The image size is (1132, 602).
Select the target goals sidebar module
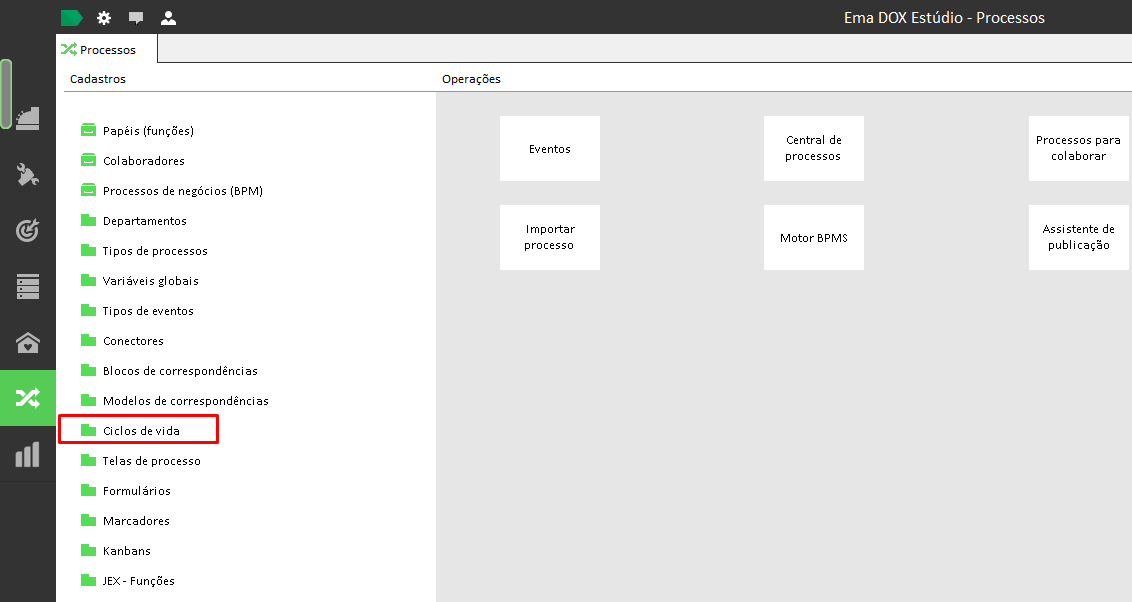click(27, 230)
